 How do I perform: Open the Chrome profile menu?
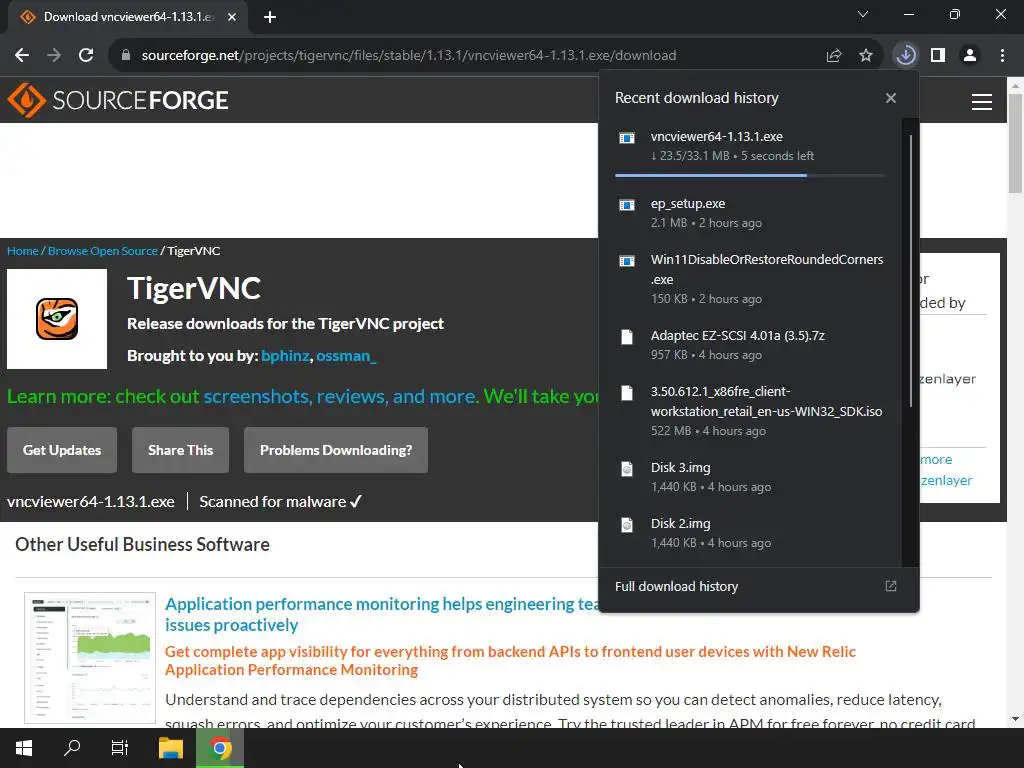pos(970,56)
